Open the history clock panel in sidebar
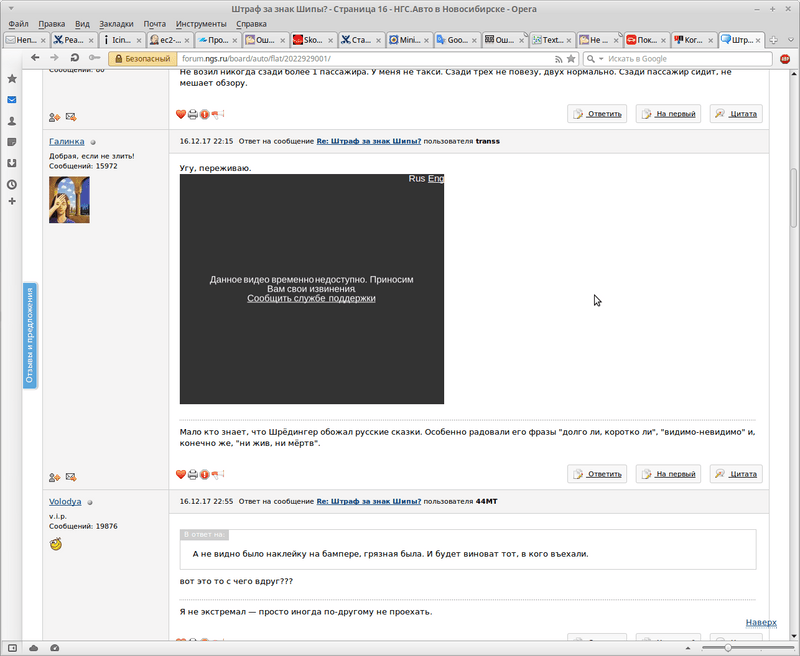 [12, 185]
